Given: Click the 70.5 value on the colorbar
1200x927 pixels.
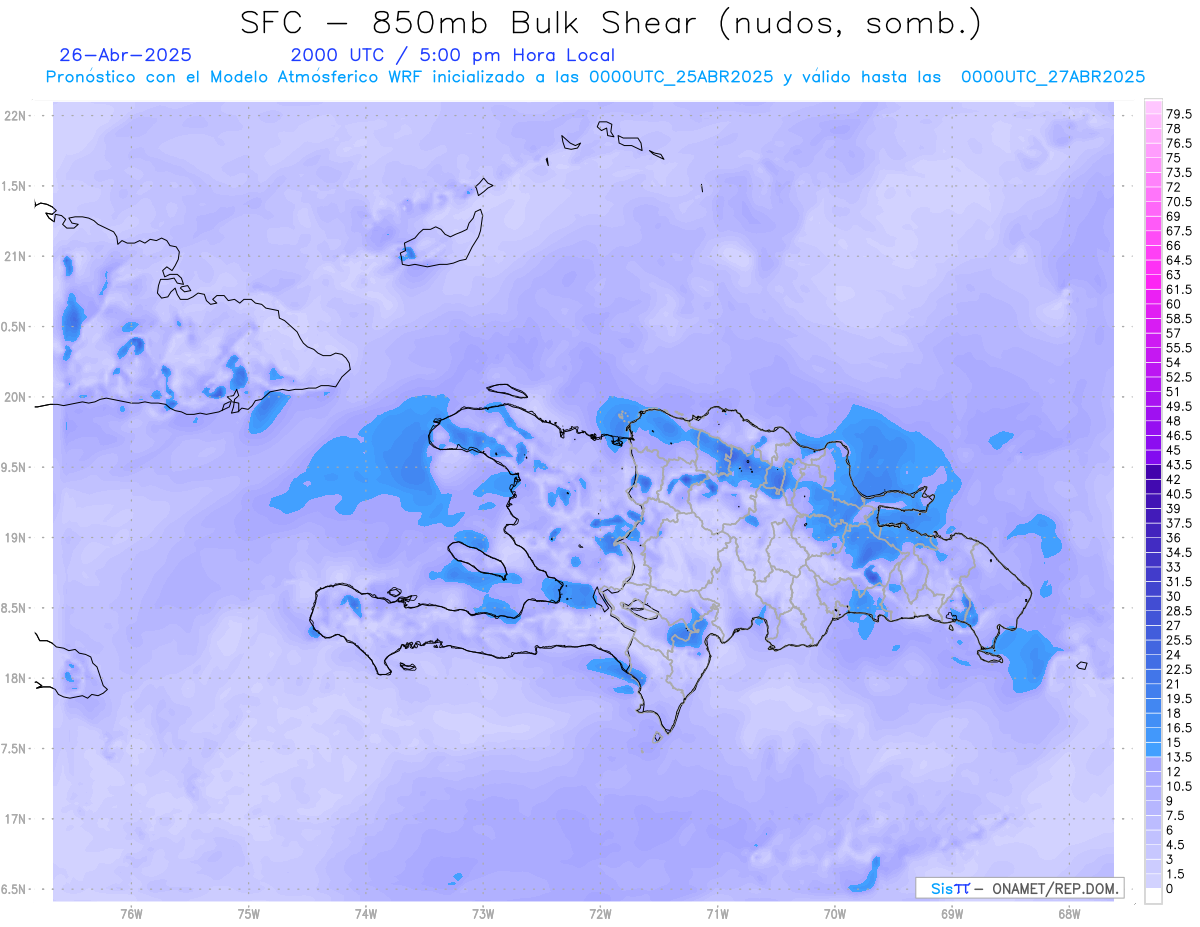Looking at the screenshot, I should point(1179,202).
